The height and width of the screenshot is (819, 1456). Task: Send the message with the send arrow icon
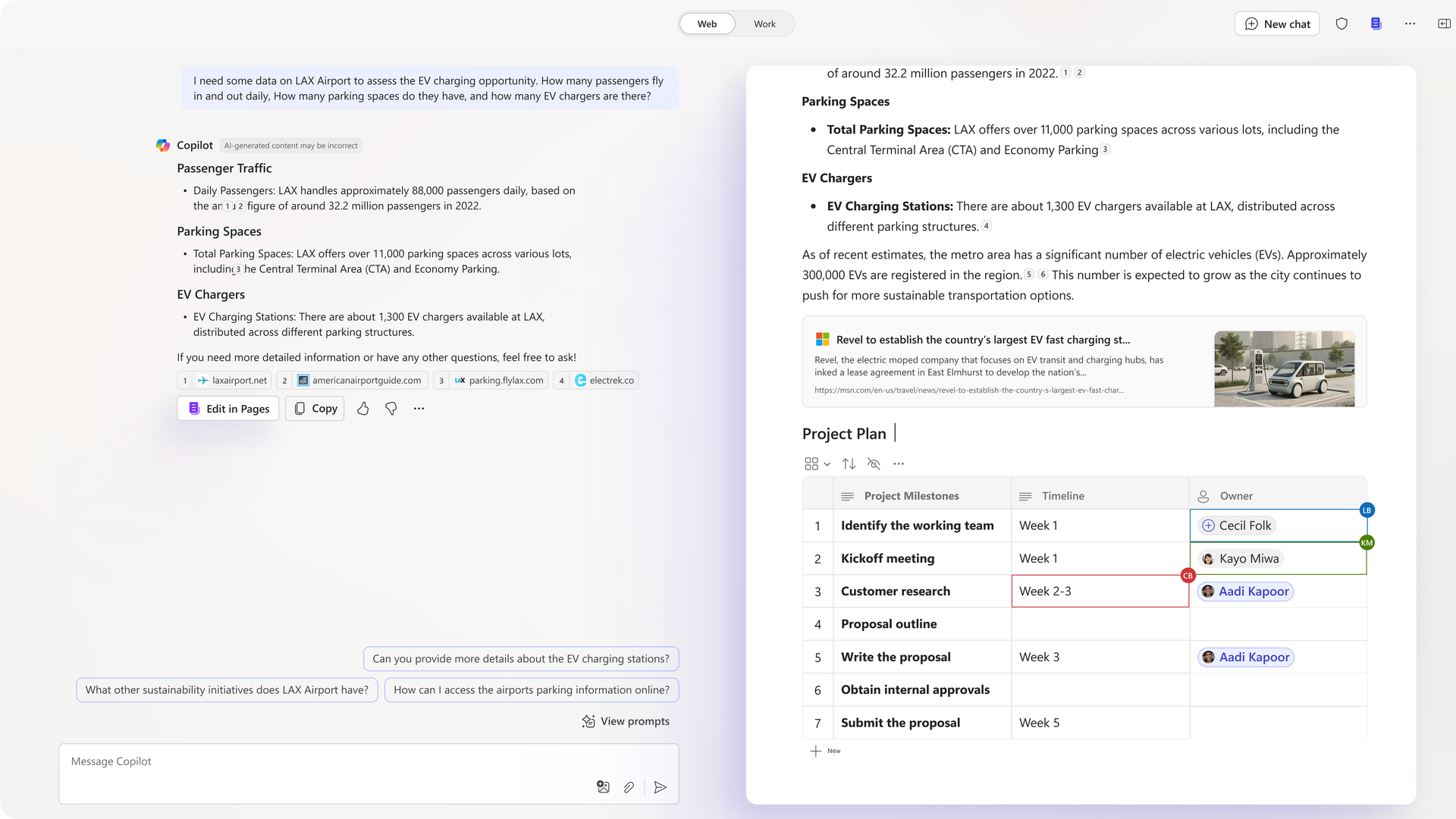tap(660, 787)
